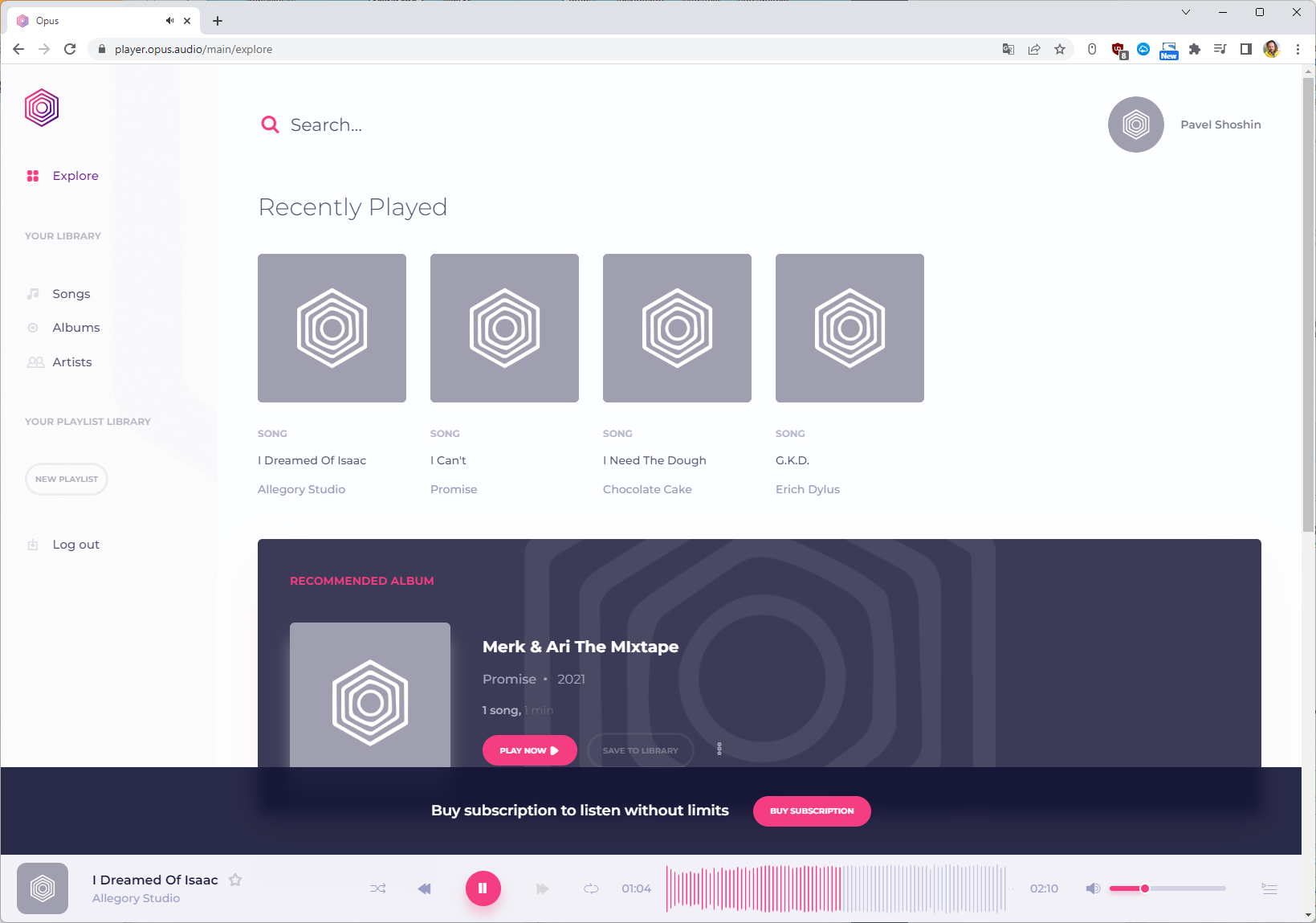Image resolution: width=1316 pixels, height=923 pixels.
Task: Mute the volume speaker icon
Action: [1093, 888]
